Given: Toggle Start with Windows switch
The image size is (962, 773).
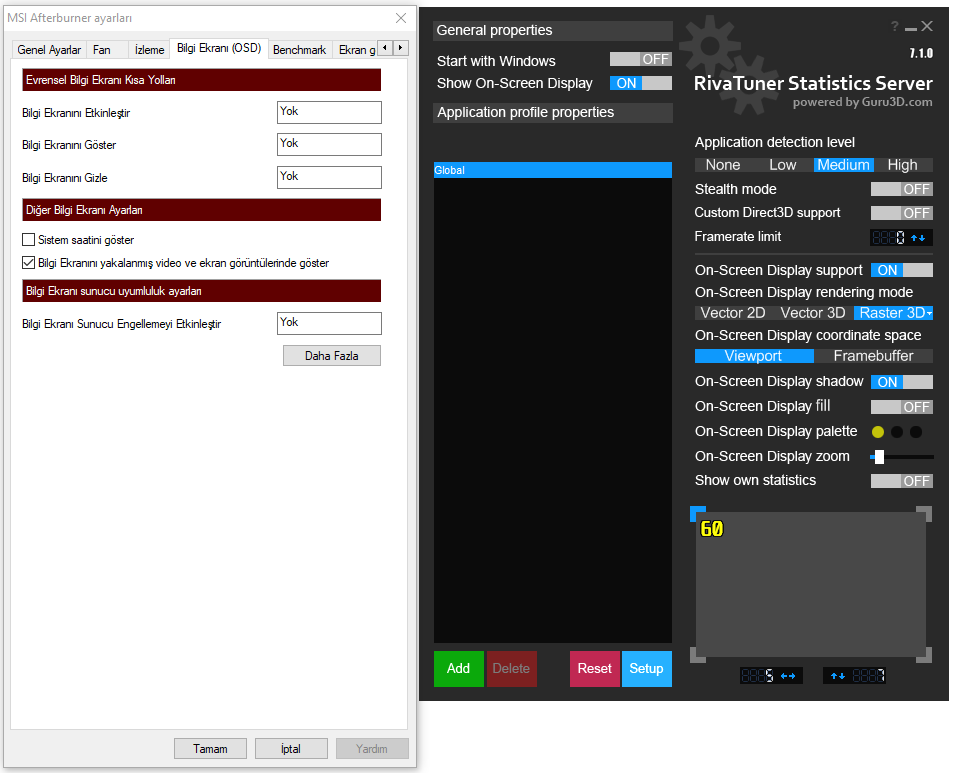Looking at the screenshot, I should pos(641,60).
